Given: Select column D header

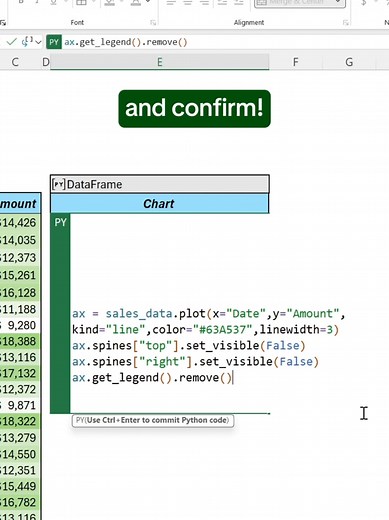Looking at the screenshot, I should 46,62.
